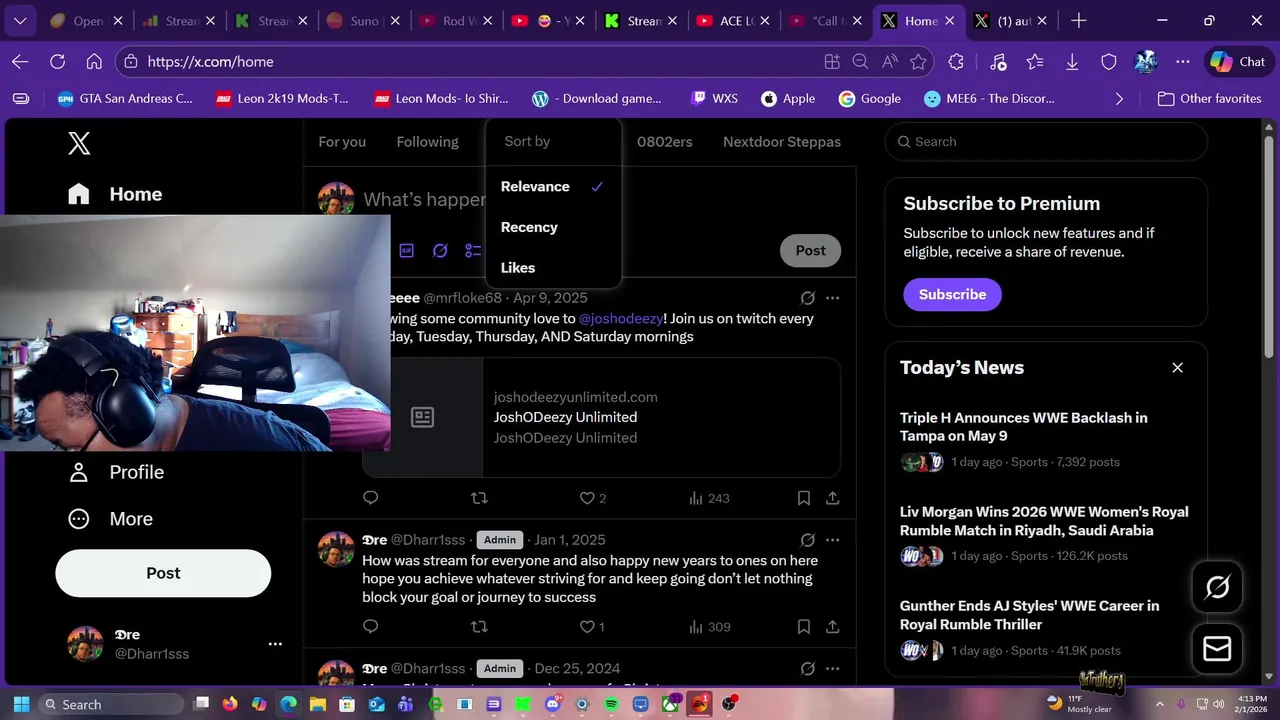Open the Messages floating button

1217,649
